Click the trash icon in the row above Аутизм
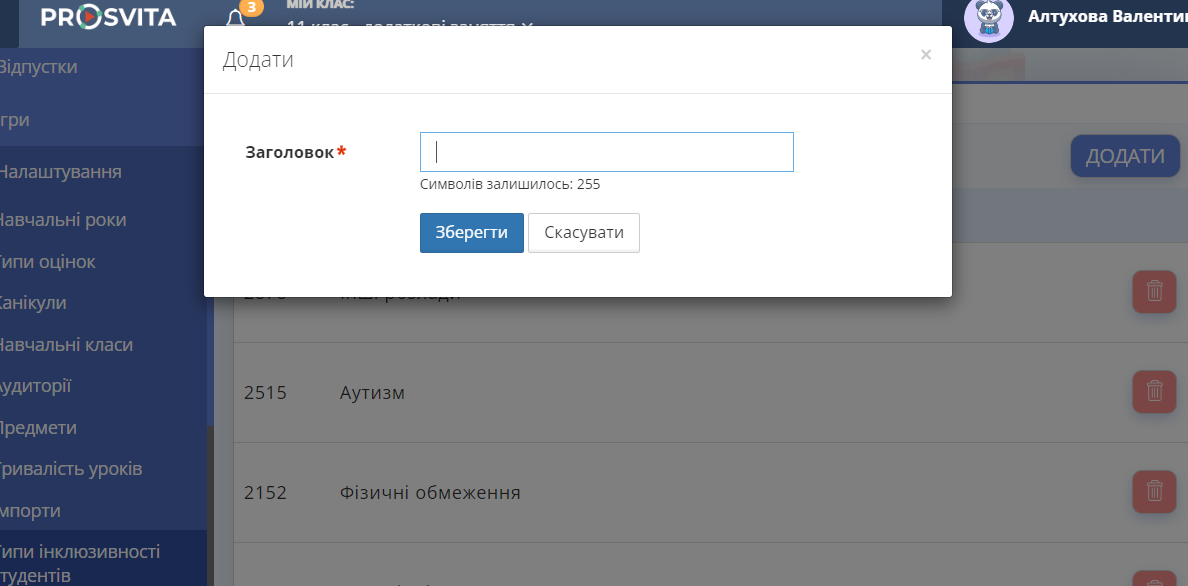Viewport: 1188px width, 586px height. point(1154,292)
